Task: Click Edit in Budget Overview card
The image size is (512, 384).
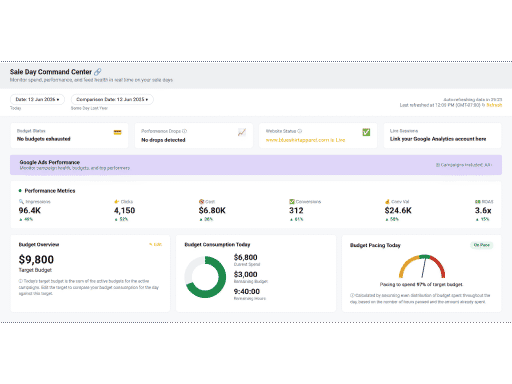Action: point(155,244)
